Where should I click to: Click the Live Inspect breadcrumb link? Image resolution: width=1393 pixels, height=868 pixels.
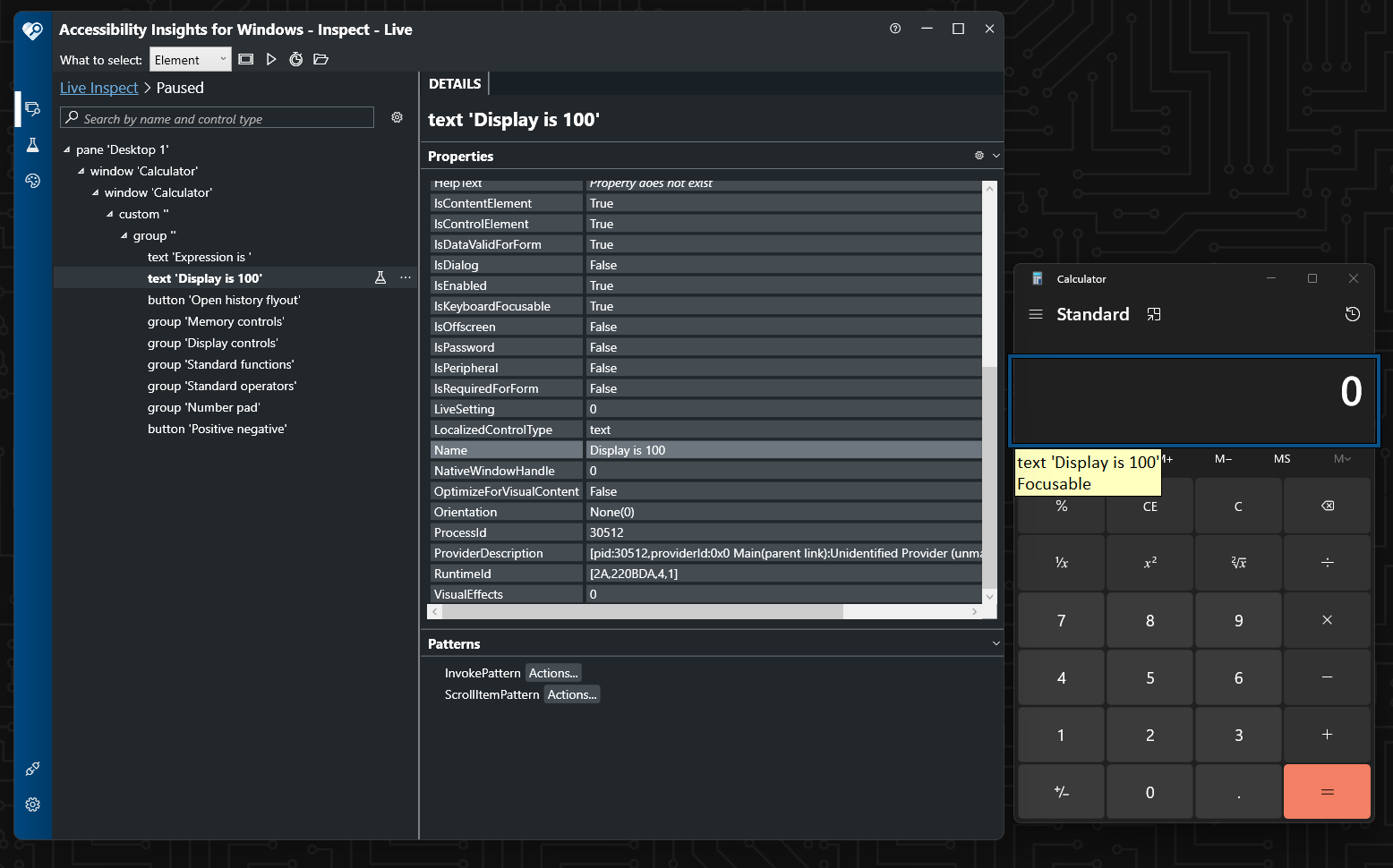(x=98, y=88)
